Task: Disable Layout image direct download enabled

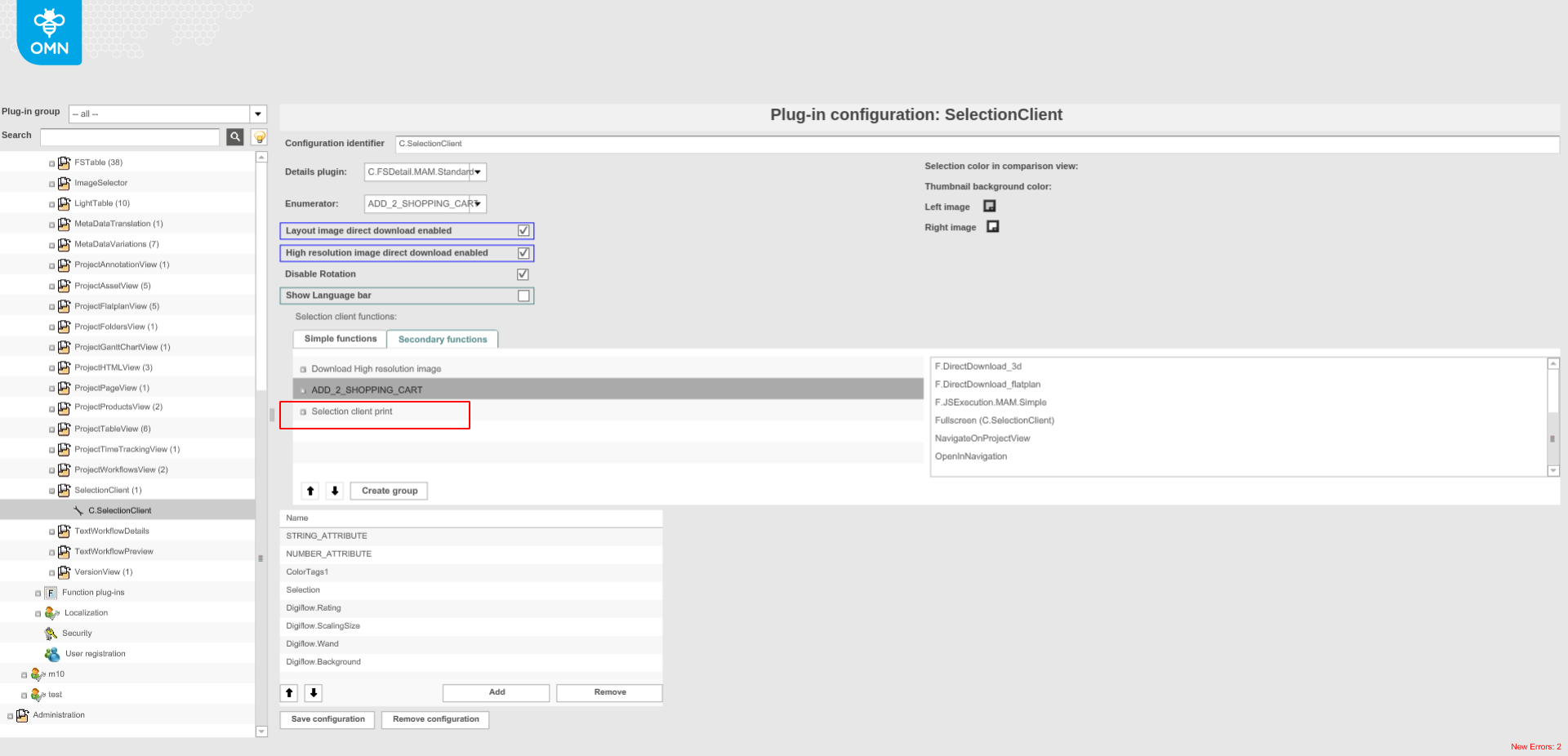Action: point(523,230)
